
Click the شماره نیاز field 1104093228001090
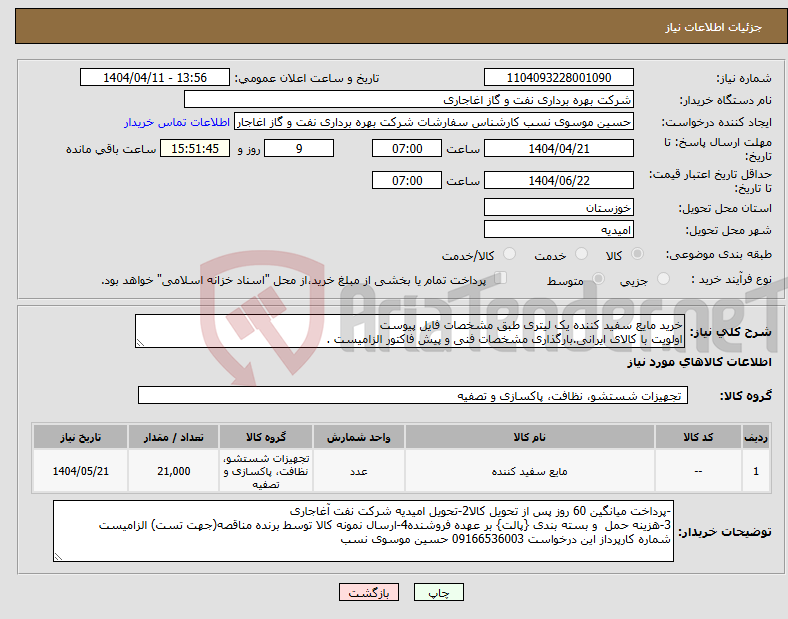(559, 77)
